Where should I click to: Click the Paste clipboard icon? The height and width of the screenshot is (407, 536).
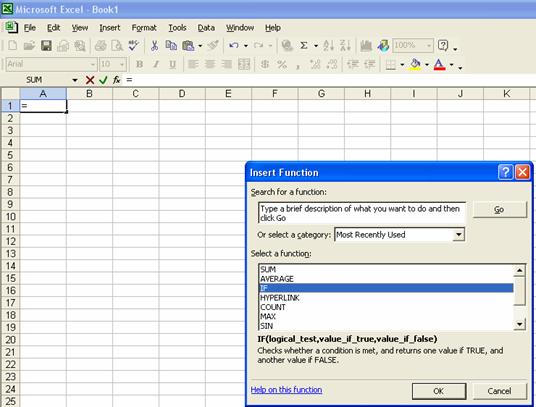188,45
